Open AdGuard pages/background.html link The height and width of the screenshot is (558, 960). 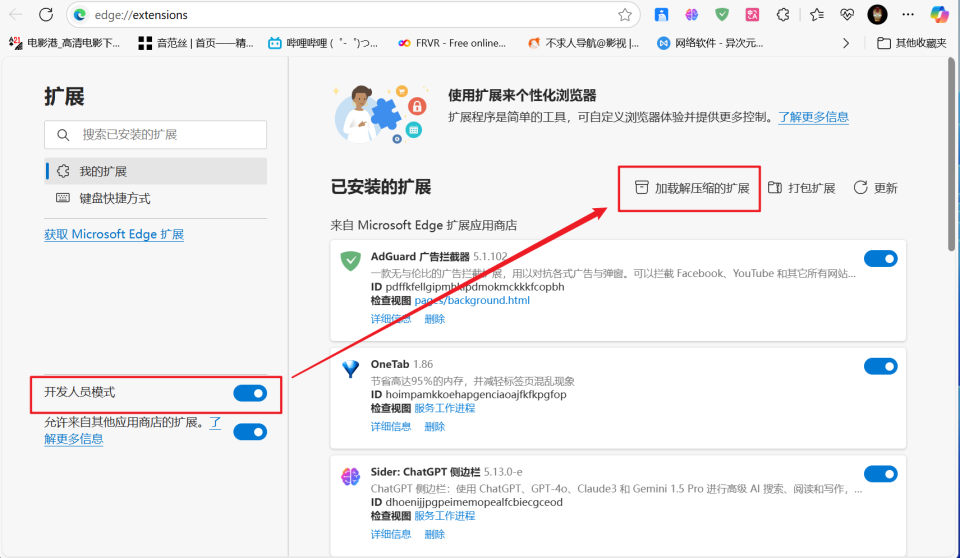click(472, 300)
